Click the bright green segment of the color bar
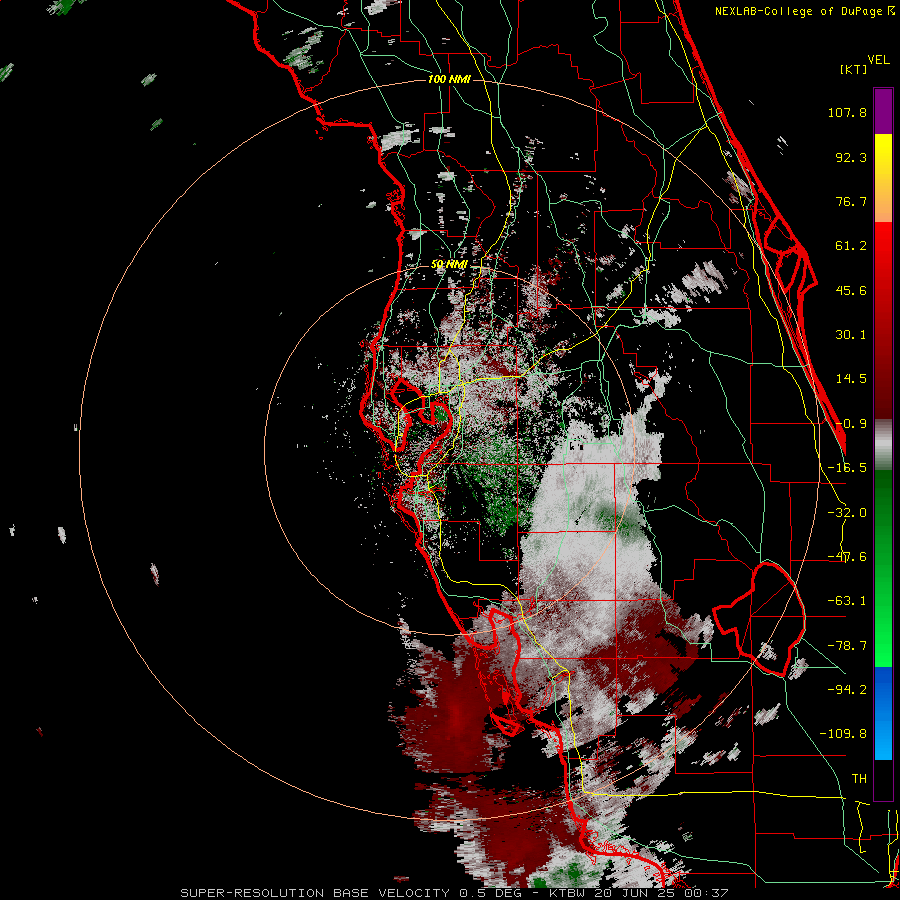This screenshot has width=900, height=900. (x=883, y=568)
